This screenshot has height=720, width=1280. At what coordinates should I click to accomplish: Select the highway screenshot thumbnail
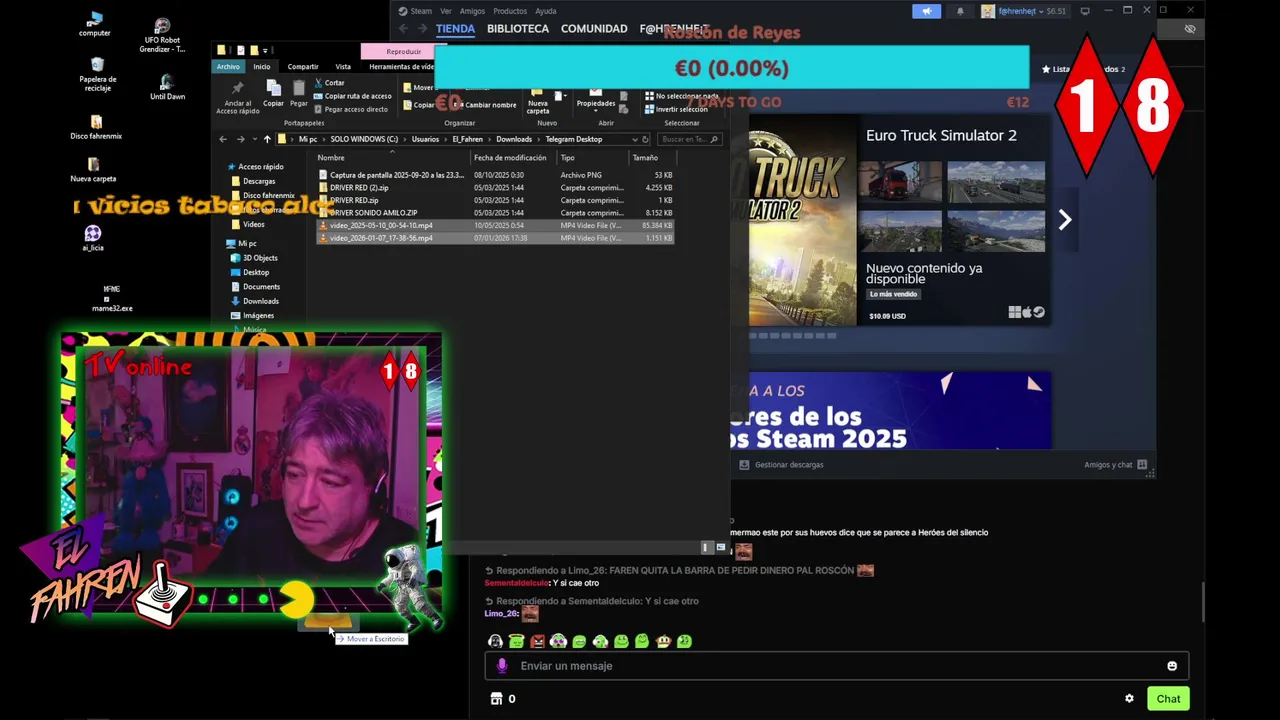[996, 182]
